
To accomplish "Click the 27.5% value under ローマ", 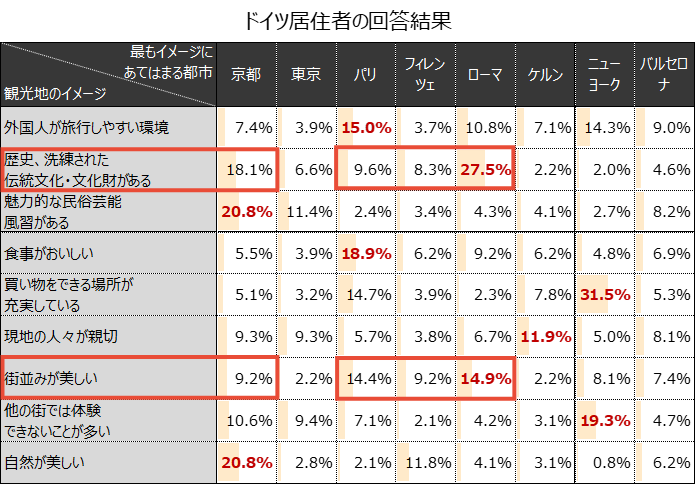I will 485,170.
